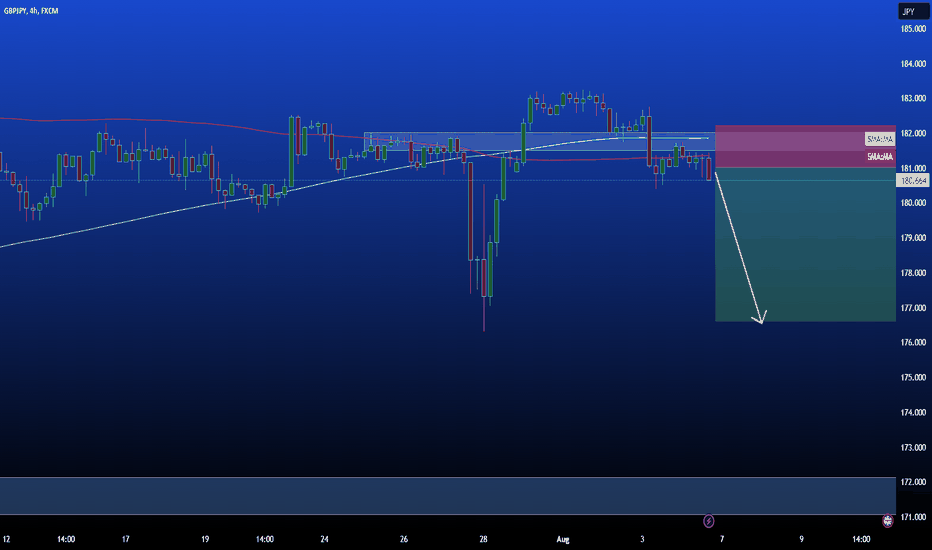The width and height of the screenshot is (932, 550).
Task: Click the Aug label on the time axis
Action: pyautogui.click(x=563, y=540)
